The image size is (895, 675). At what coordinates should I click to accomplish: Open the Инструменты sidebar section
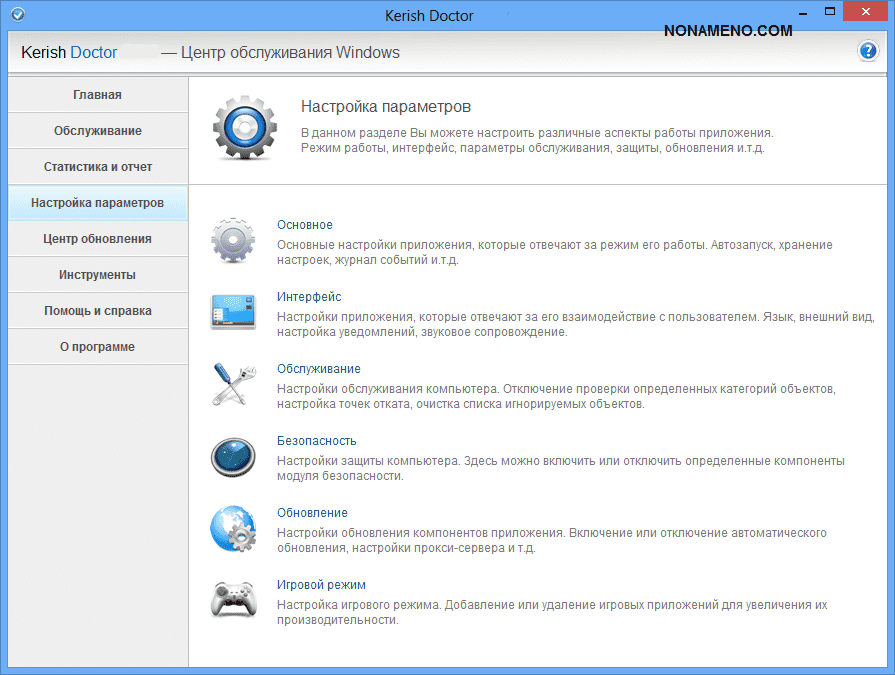click(97, 275)
